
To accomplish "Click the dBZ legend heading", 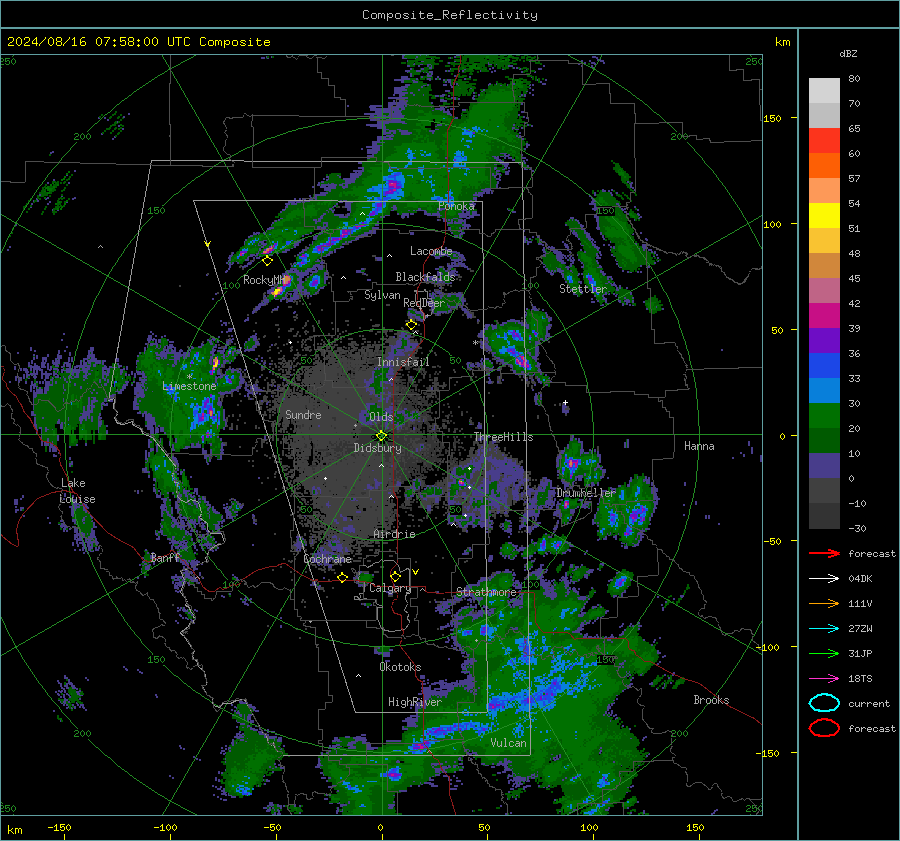I will 848,53.
